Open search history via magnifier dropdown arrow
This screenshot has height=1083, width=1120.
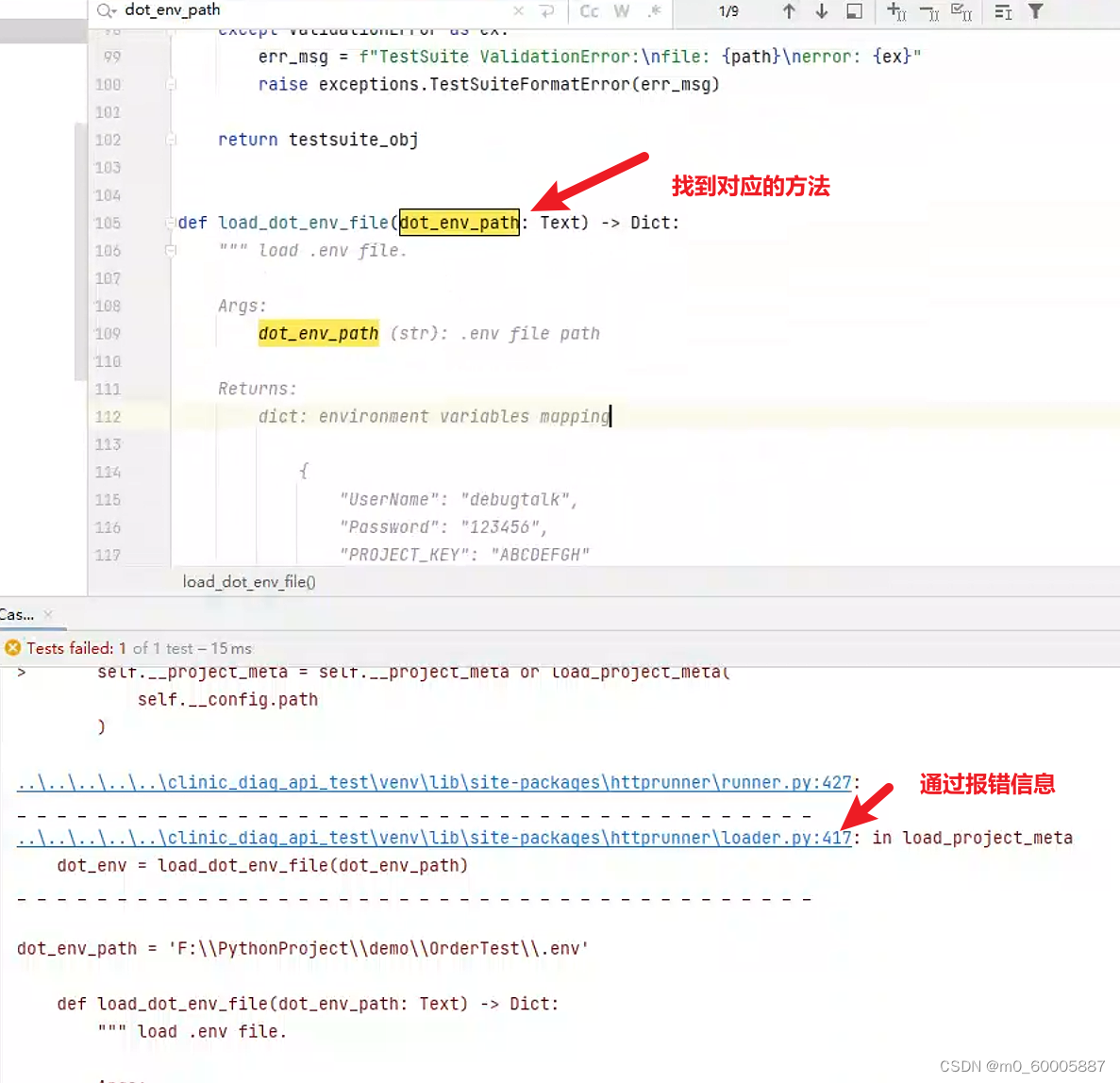point(107,12)
